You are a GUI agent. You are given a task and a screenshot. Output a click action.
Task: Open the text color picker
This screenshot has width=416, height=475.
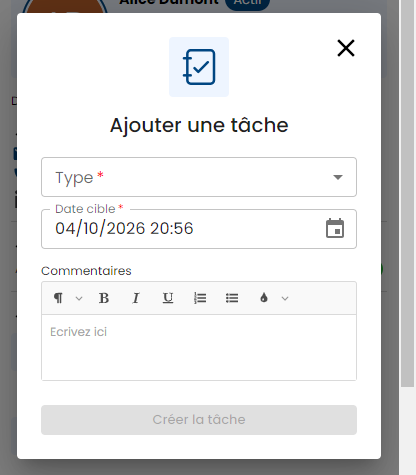click(273, 298)
